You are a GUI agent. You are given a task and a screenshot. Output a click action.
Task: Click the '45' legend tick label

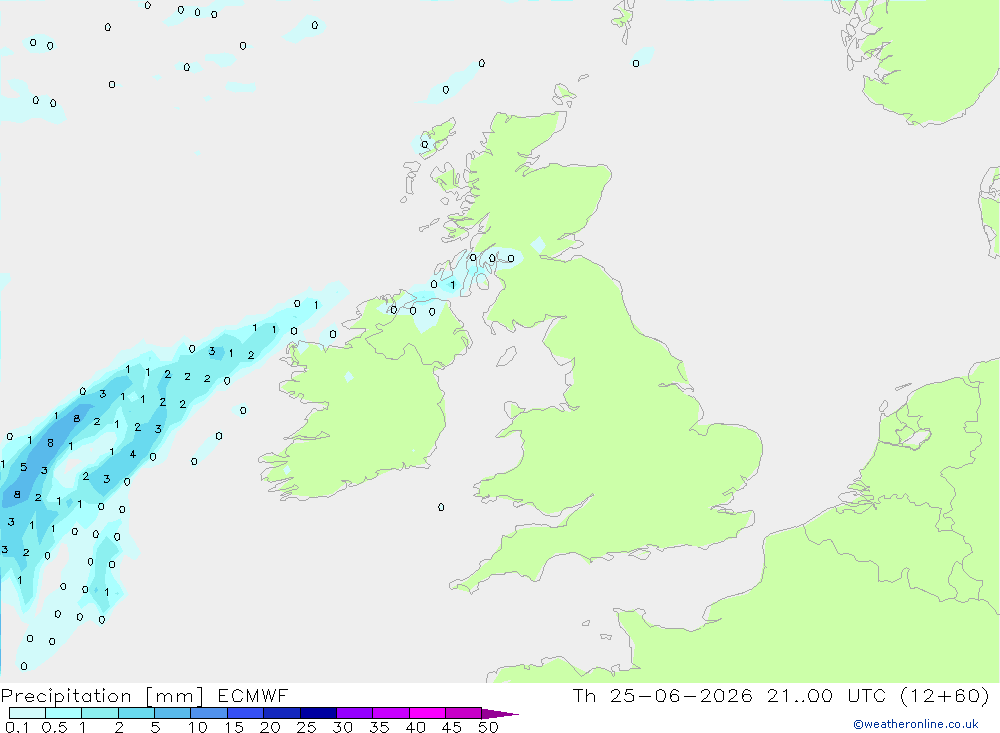point(452,727)
